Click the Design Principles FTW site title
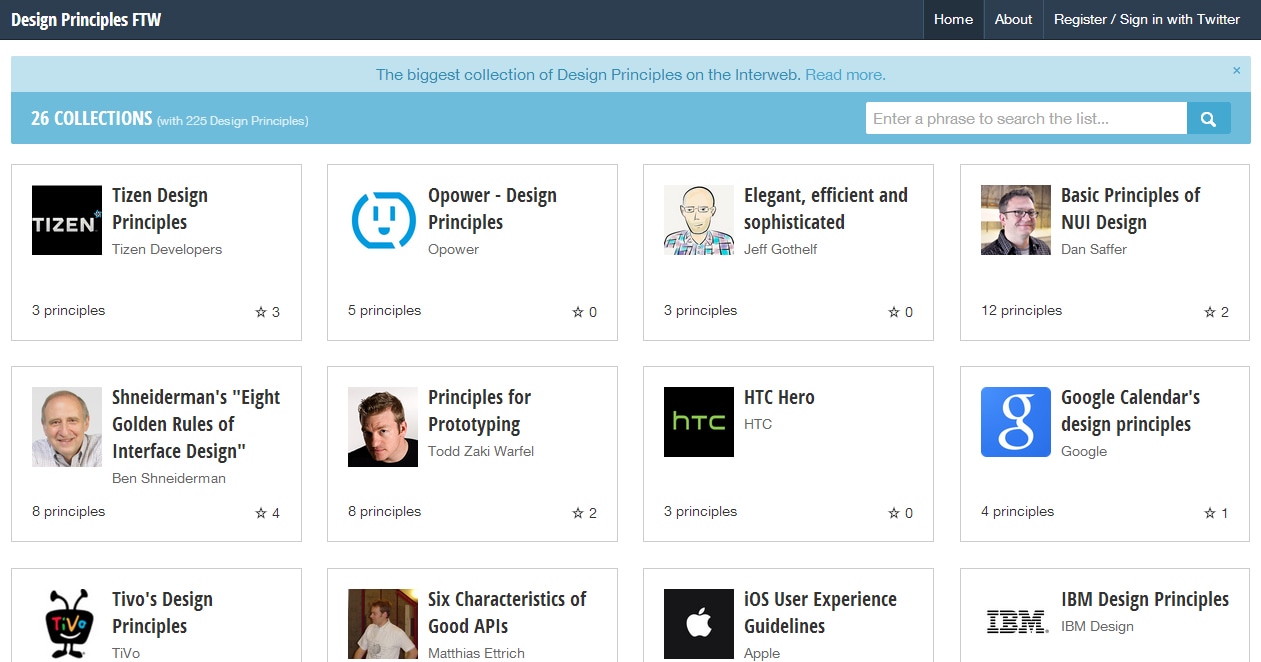Image resolution: width=1261 pixels, height=662 pixels. click(x=86, y=19)
